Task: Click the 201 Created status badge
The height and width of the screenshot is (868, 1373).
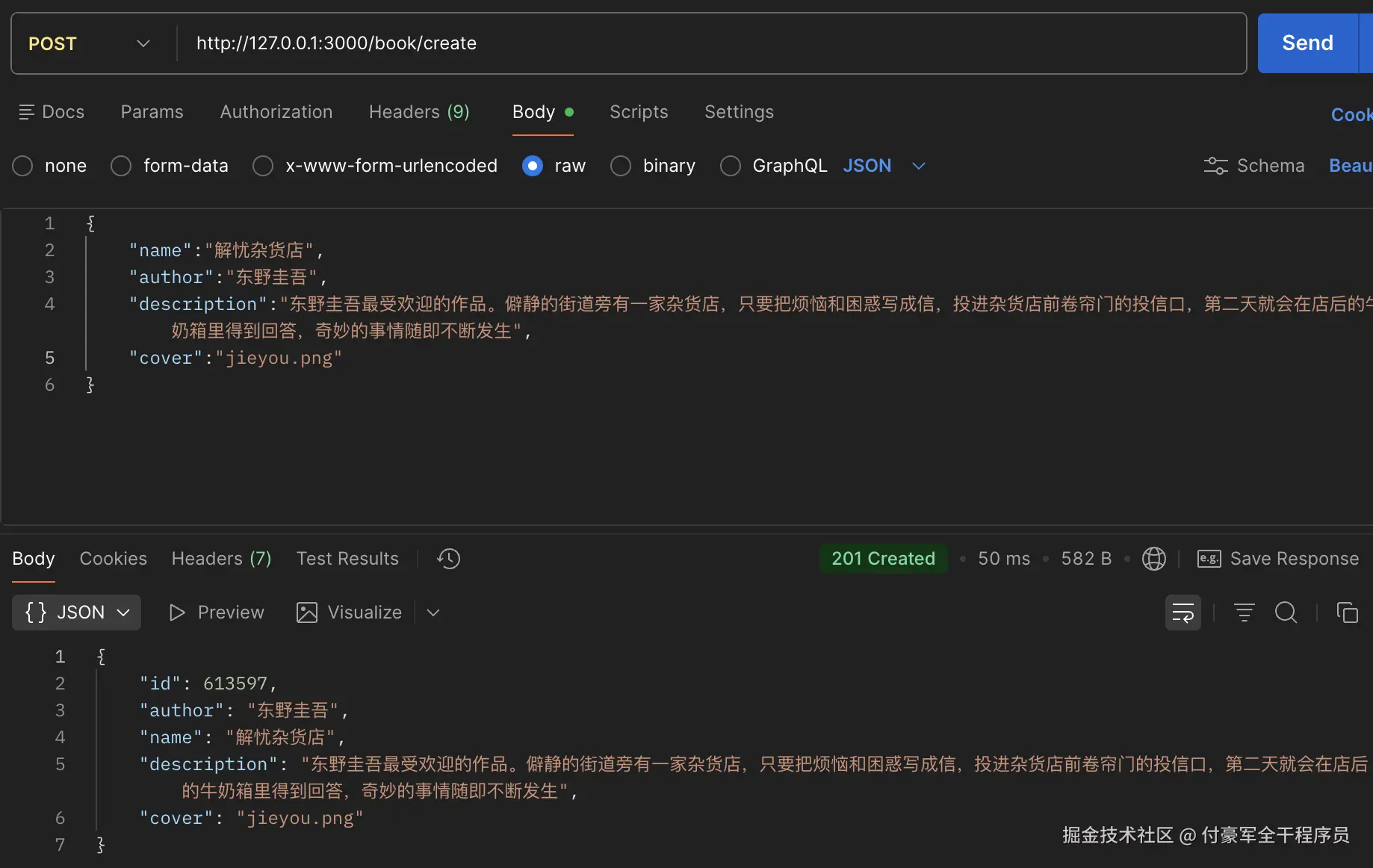Action: [884, 559]
